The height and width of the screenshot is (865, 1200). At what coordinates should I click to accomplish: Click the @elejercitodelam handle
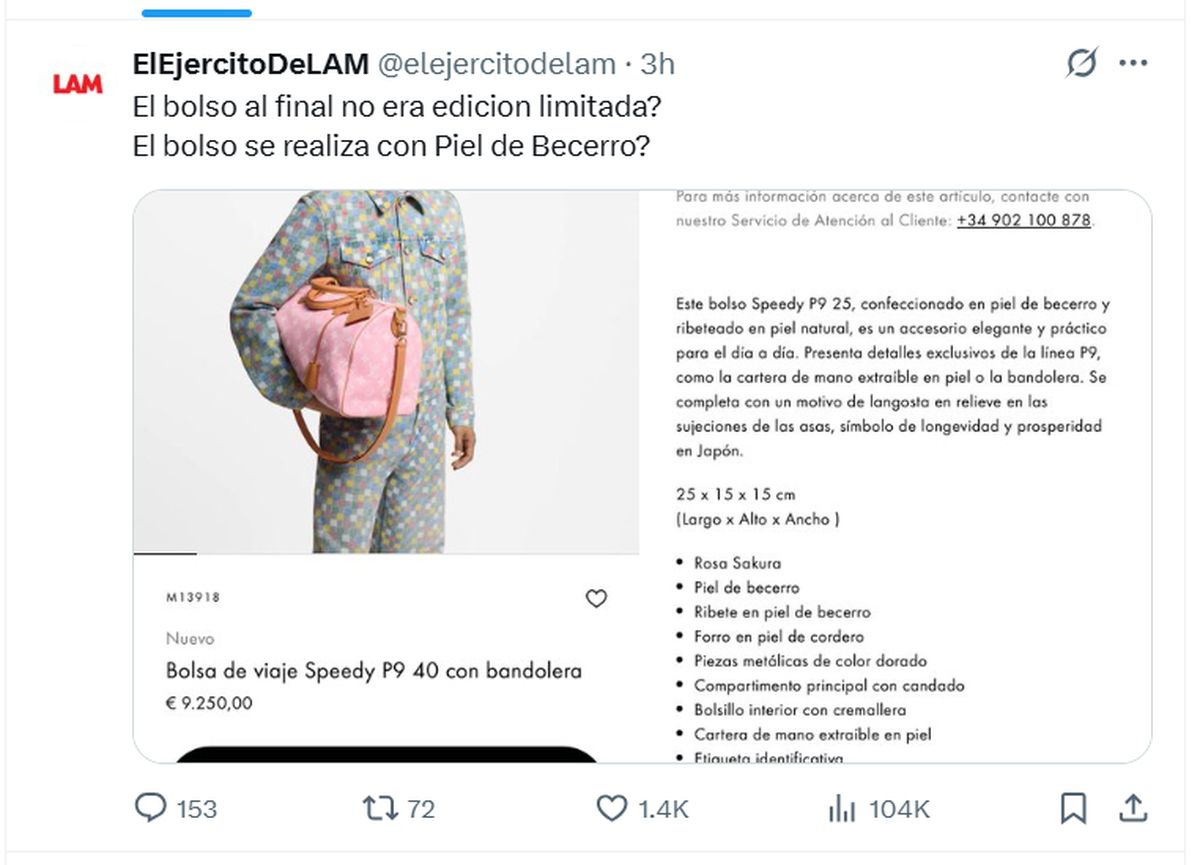tap(496, 64)
